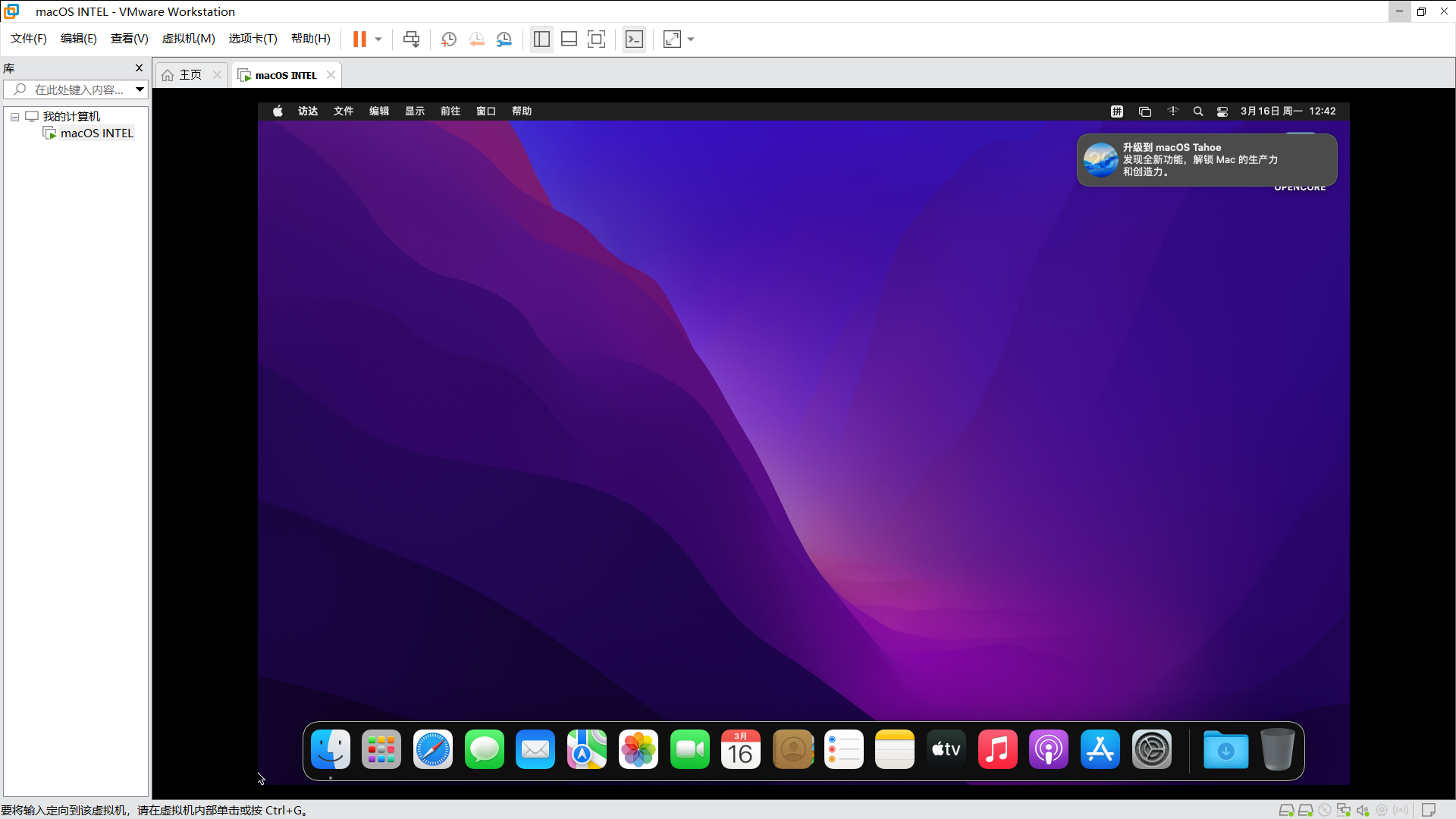This screenshot has width=1456, height=819.
Task: Click Take Snapshot clock icon
Action: pyautogui.click(x=449, y=39)
